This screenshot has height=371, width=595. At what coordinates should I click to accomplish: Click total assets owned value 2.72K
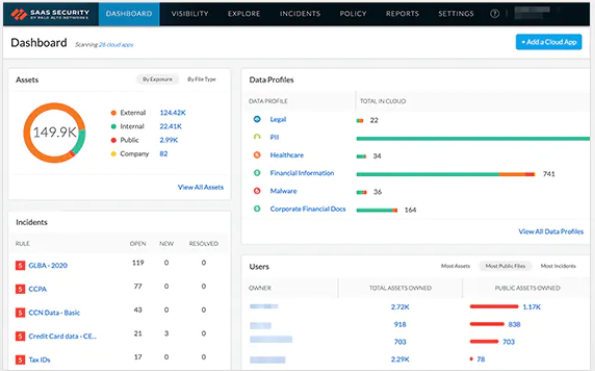click(x=400, y=307)
